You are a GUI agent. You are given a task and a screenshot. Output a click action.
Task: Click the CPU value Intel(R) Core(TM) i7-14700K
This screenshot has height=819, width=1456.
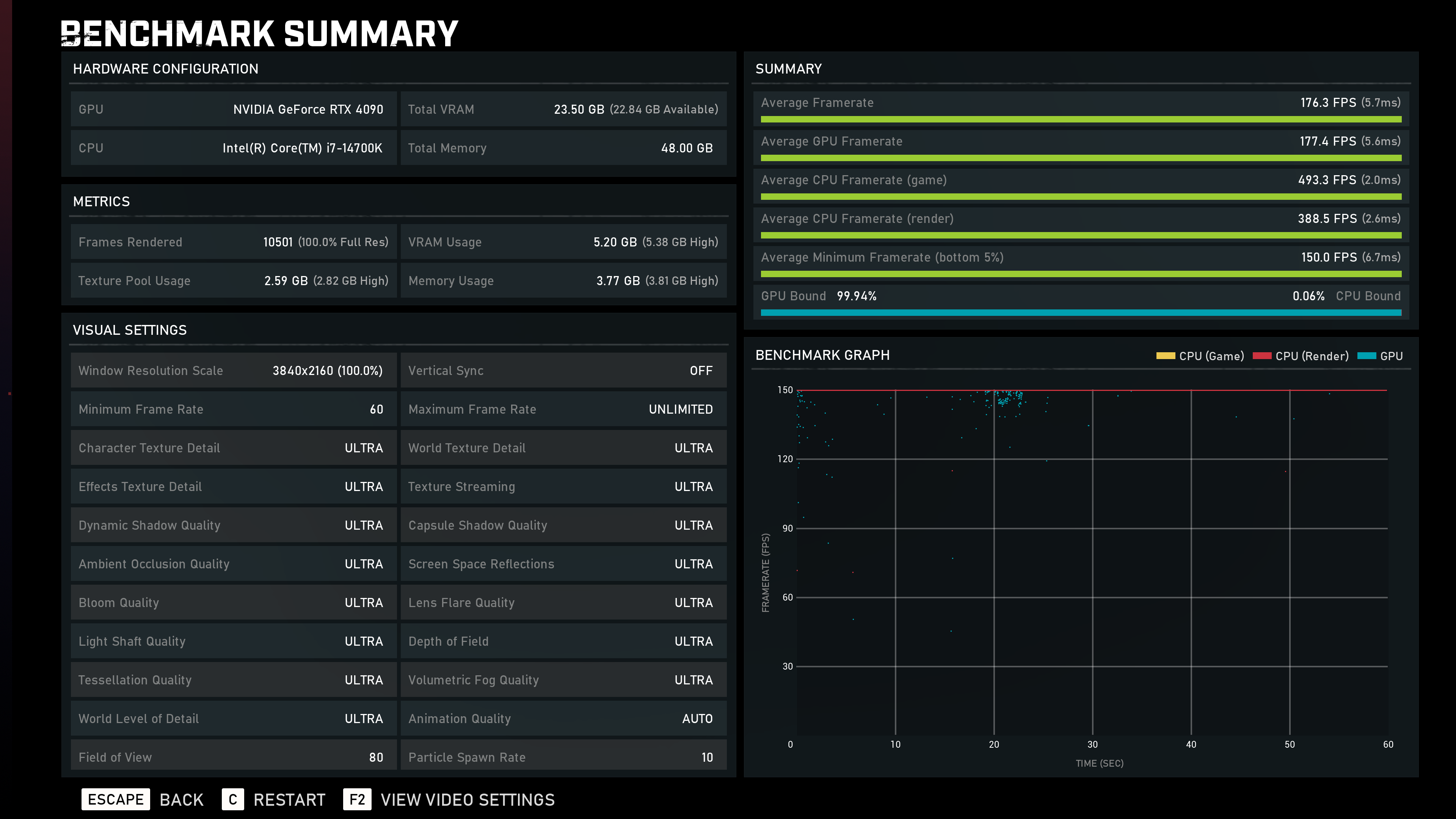tap(303, 148)
